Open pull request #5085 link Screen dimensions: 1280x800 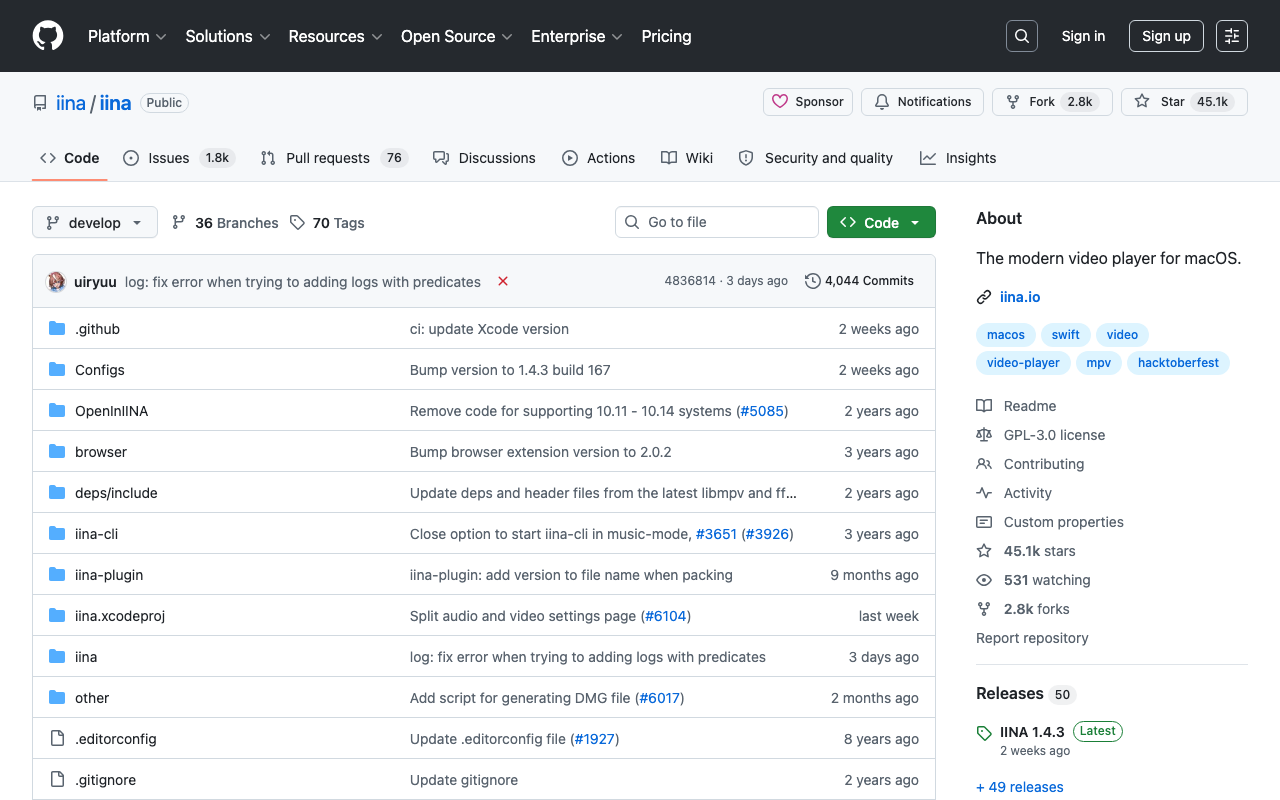(762, 411)
